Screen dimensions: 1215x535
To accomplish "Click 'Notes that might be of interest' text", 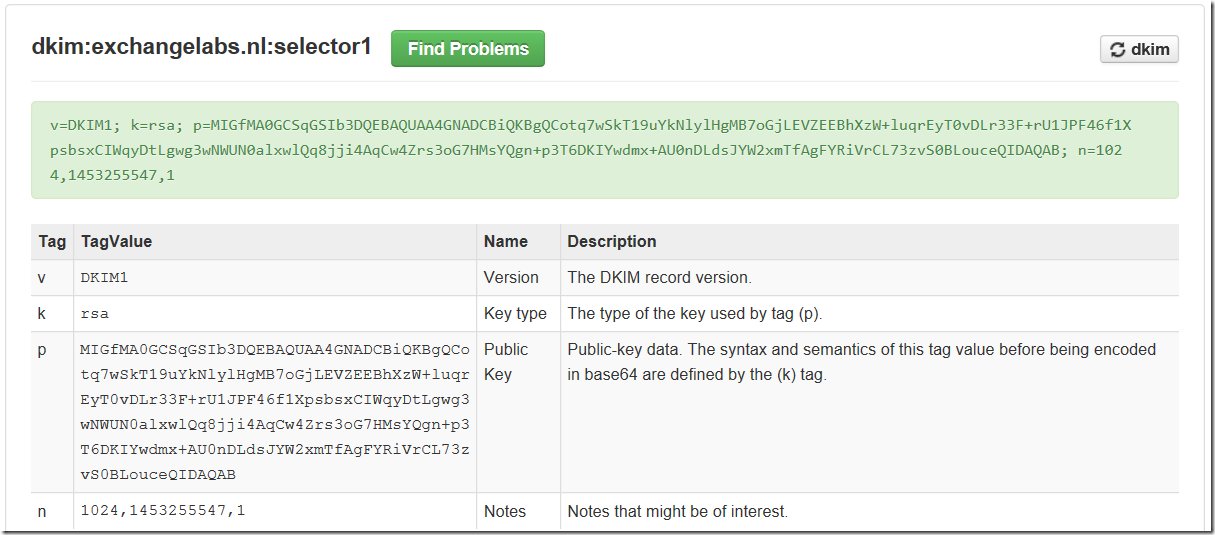I will (677, 511).
